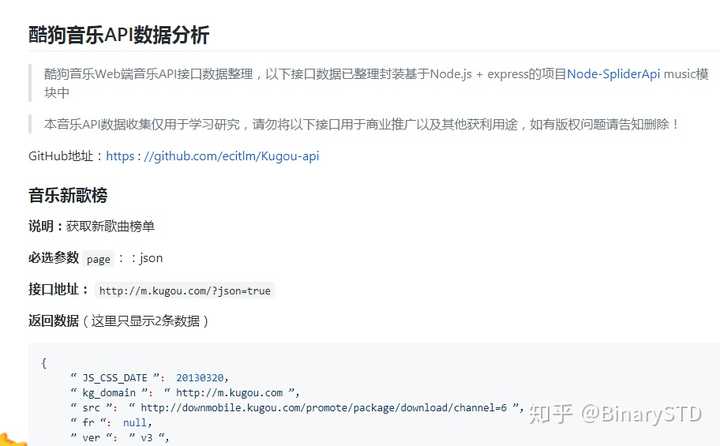Open the github.com/ecitlm/Kugou-api link
The image size is (720, 446).
(x=213, y=156)
